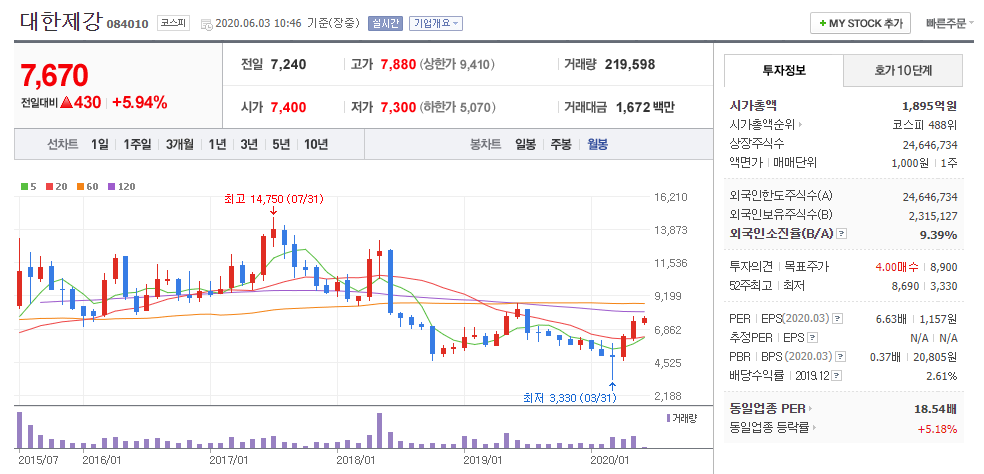Switch candlestick chart to 주봉
This screenshot has width=984, height=474.
point(561,144)
